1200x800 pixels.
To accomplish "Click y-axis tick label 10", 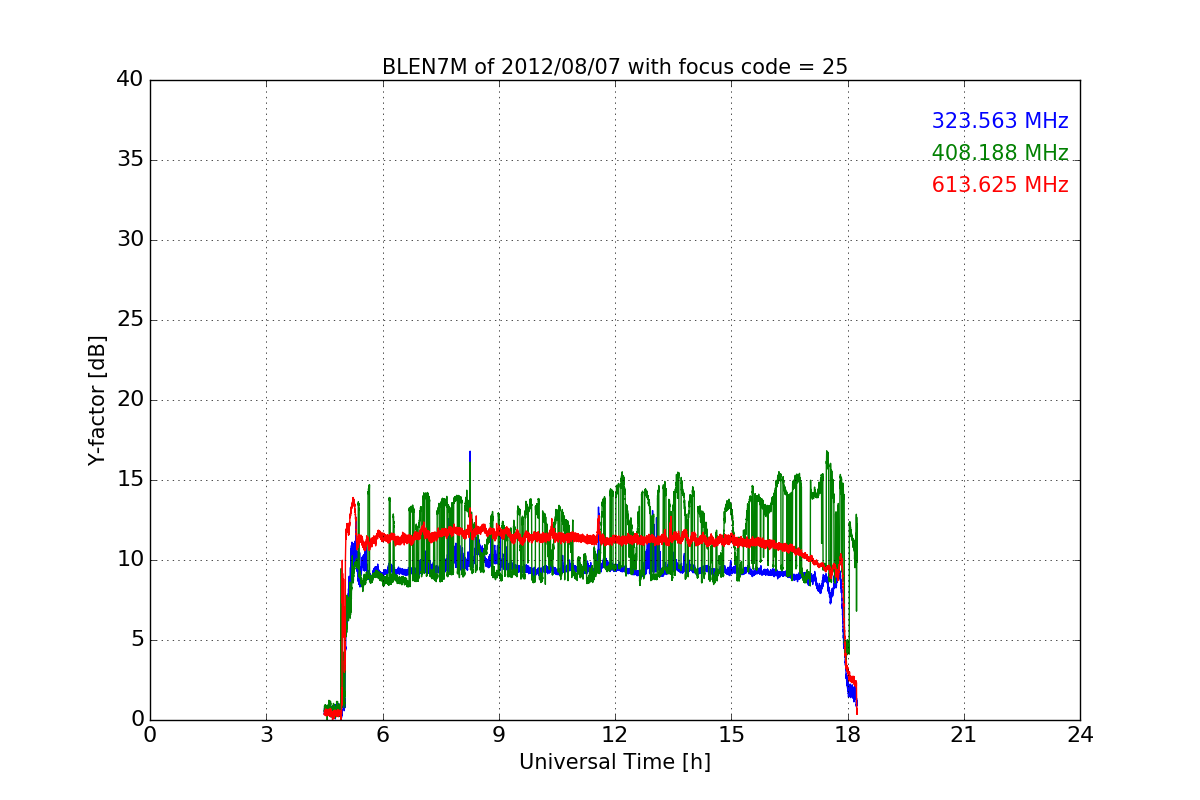I will [x=130, y=560].
